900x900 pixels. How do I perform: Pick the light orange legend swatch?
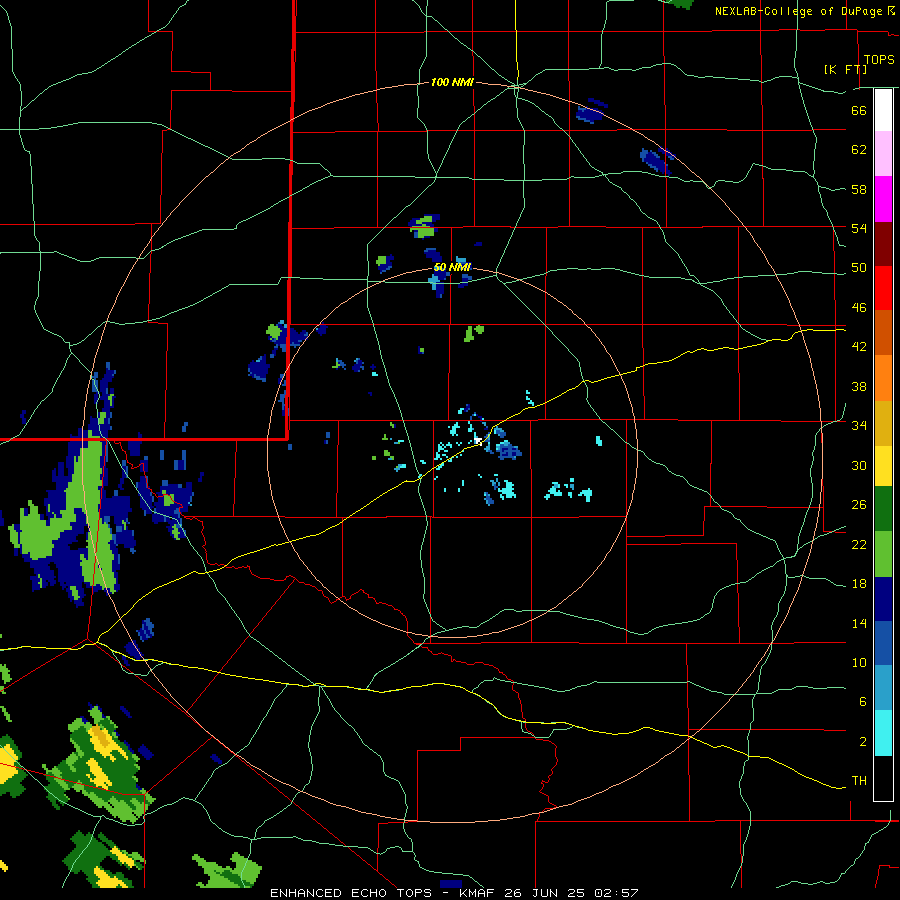click(883, 378)
